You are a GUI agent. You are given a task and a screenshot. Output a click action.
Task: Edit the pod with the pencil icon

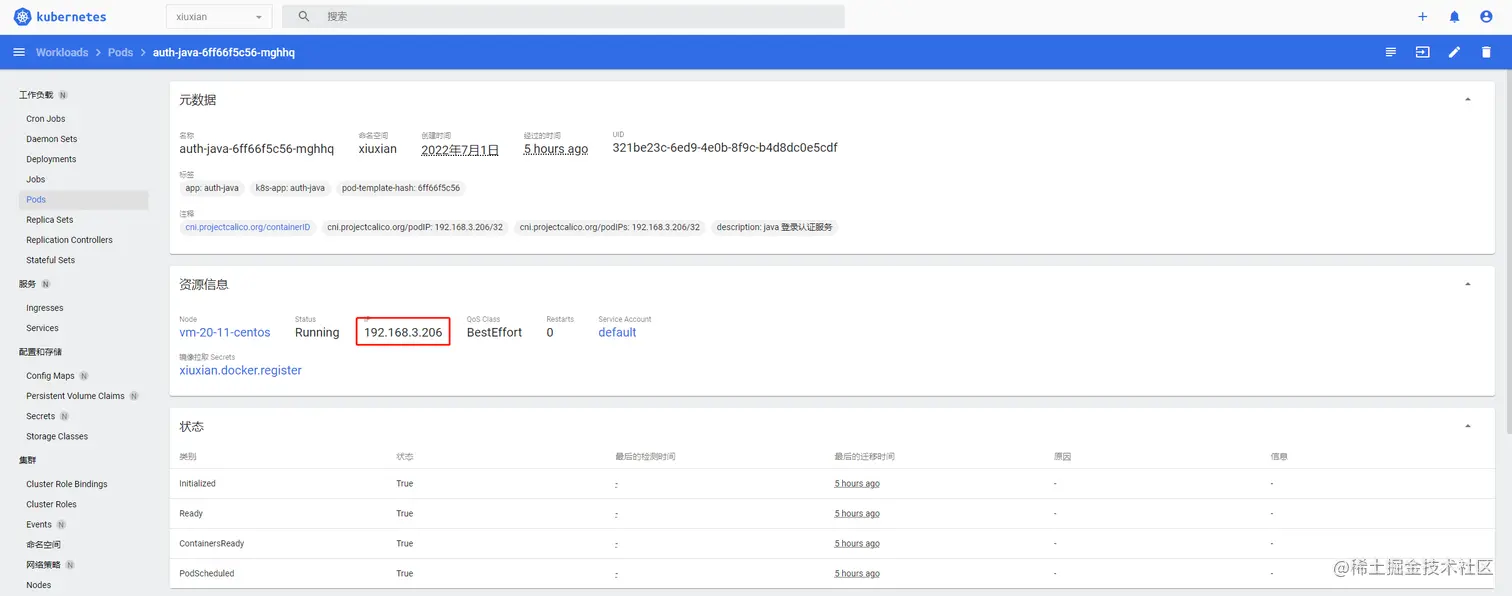[1454, 52]
